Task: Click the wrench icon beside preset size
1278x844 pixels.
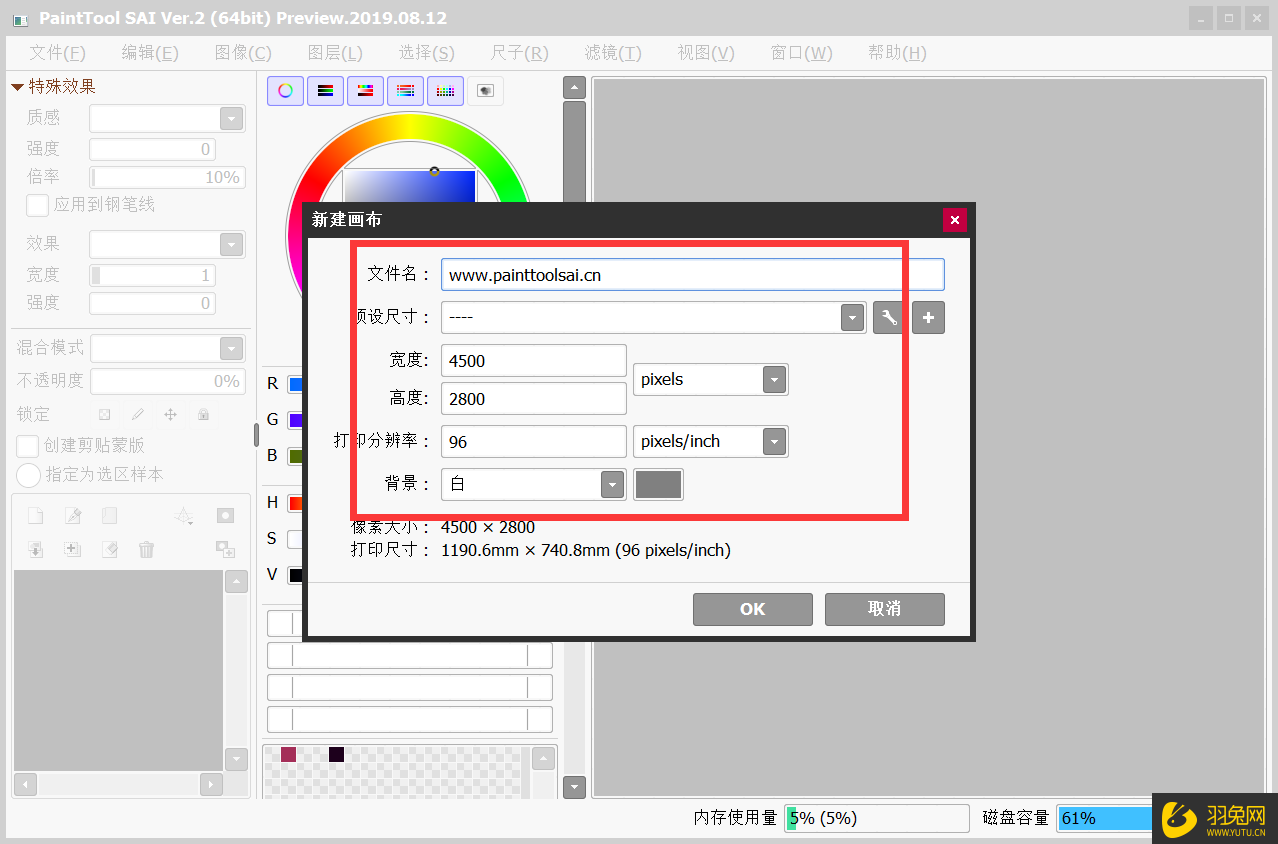Action: (x=888, y=318)
